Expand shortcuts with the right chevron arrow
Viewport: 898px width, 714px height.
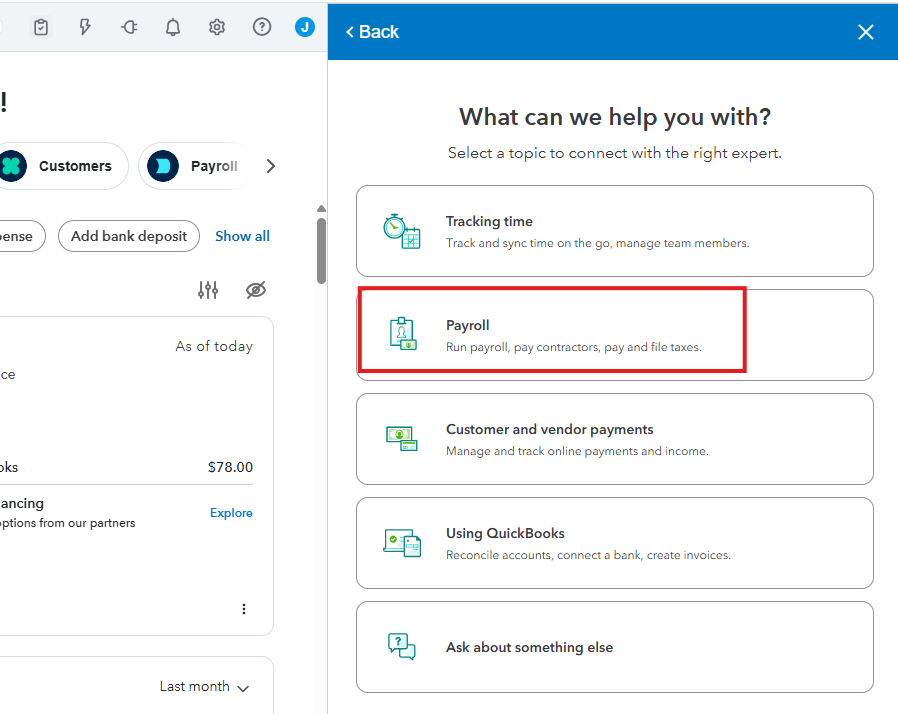click(x=271, y=166)
